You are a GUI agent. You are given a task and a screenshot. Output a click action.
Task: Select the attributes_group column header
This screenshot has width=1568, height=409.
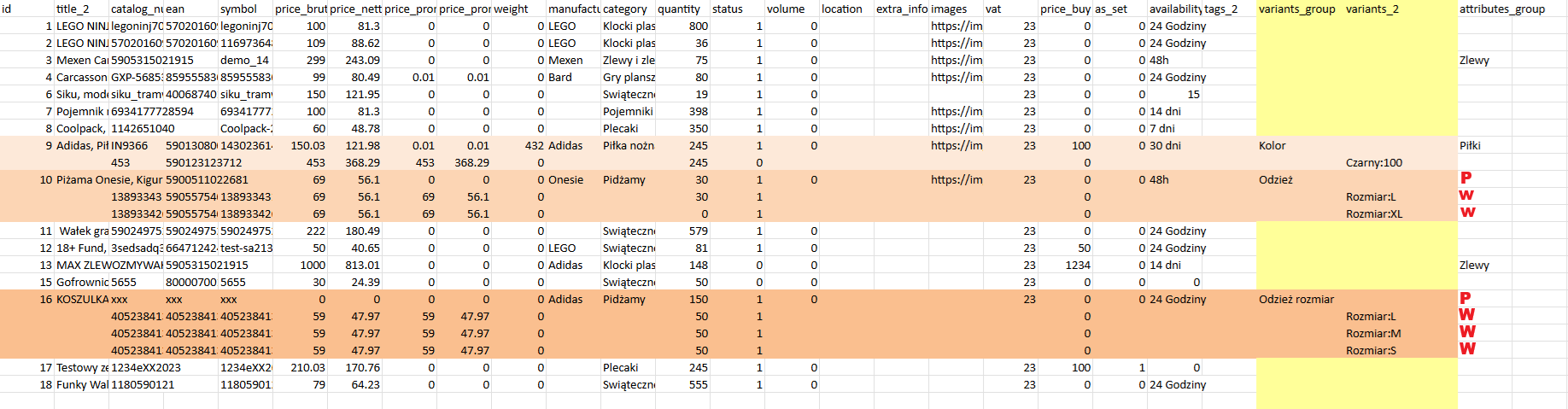click(x=1501, y=9)
